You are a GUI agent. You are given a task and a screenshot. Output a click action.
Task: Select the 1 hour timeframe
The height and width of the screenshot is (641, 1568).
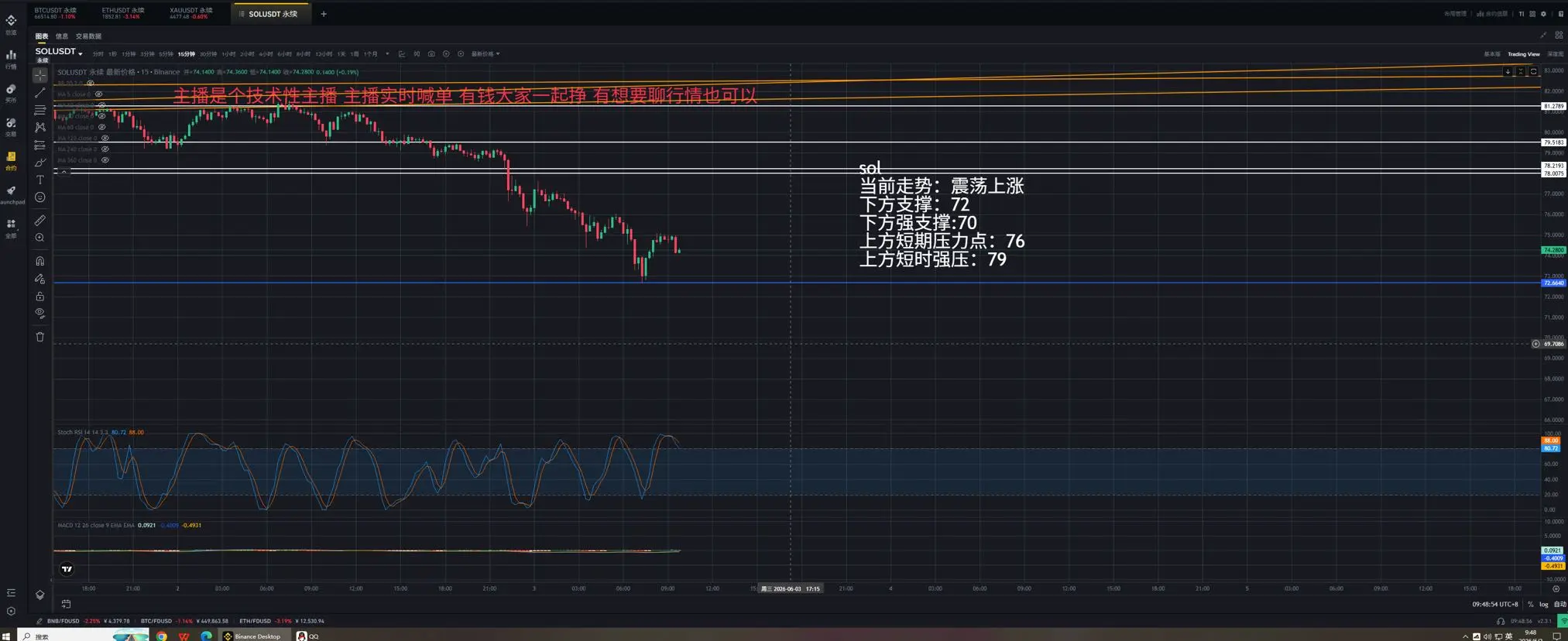[228, 54]
